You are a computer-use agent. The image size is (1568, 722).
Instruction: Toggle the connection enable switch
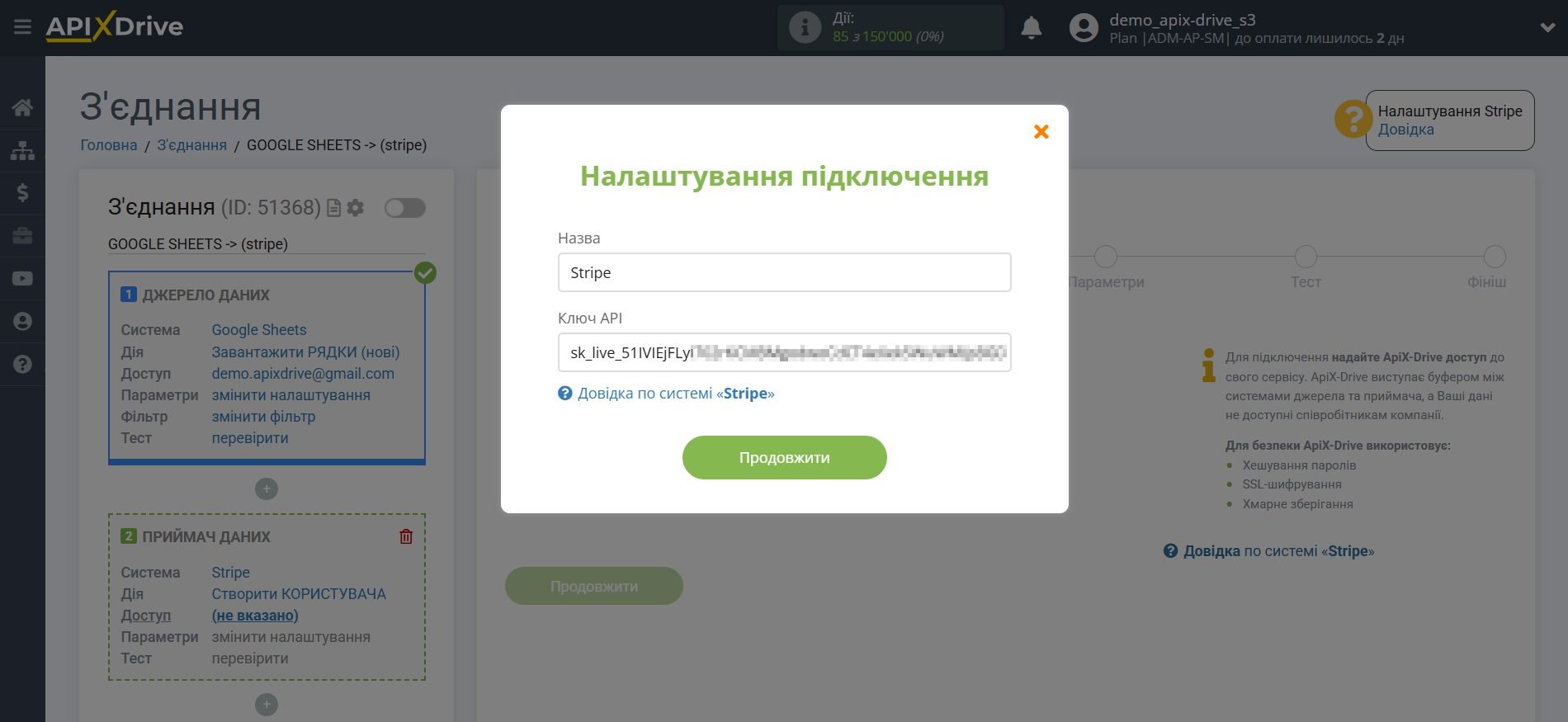pyautogui.click(x=404, y=208)
